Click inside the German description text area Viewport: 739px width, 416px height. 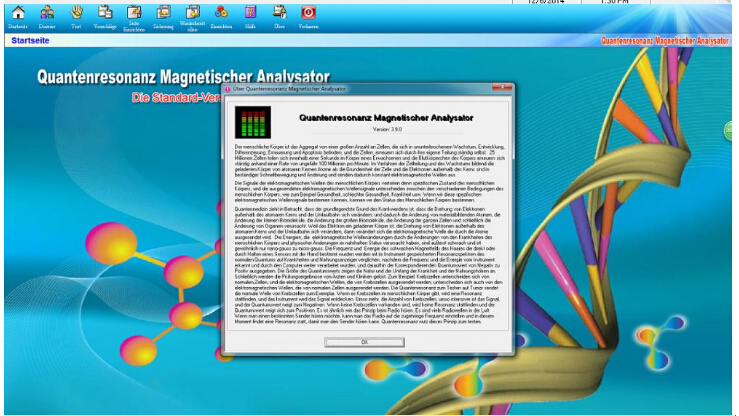click(369, 234)
